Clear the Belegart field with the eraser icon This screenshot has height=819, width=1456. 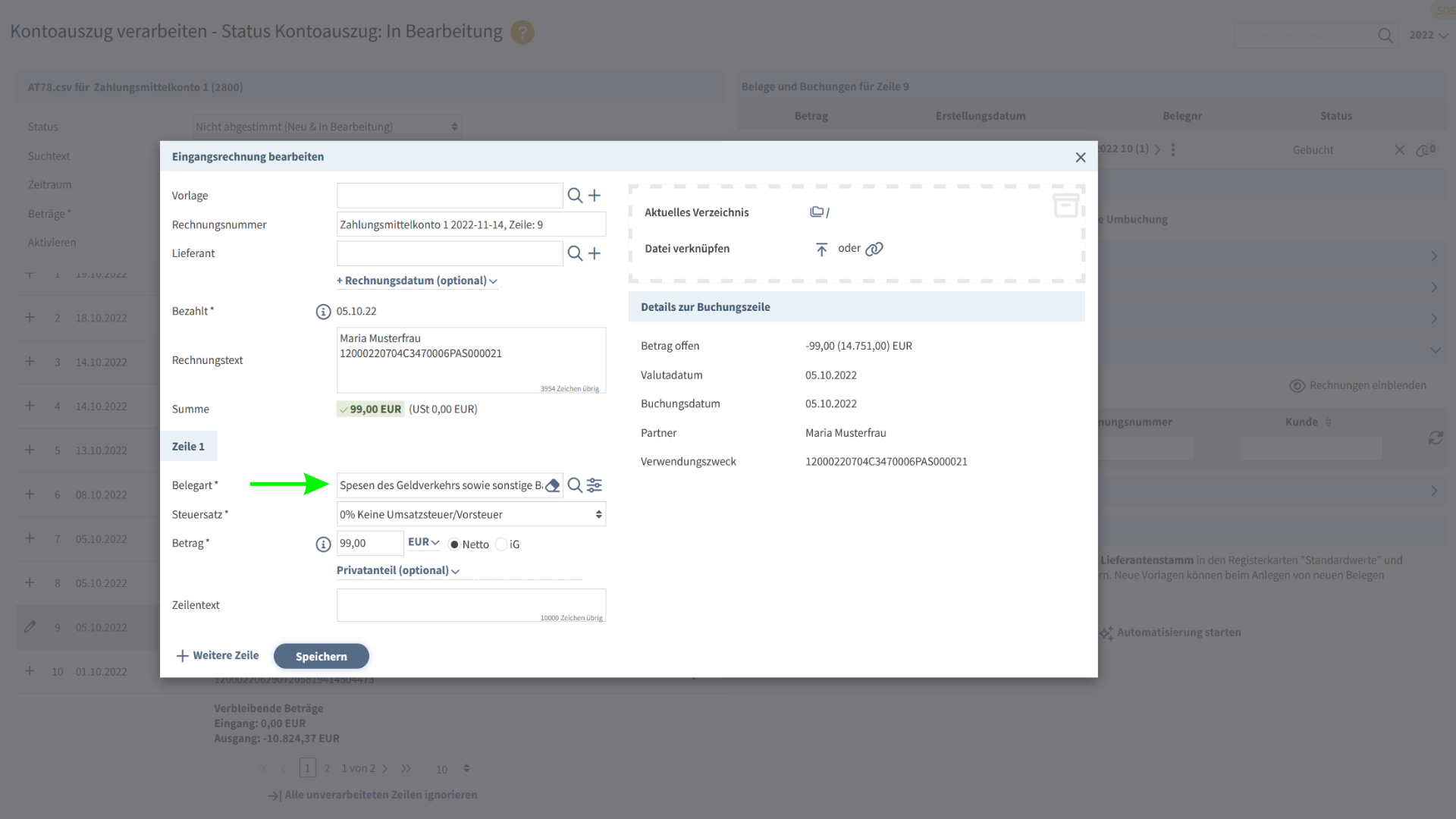coord(553,485)
